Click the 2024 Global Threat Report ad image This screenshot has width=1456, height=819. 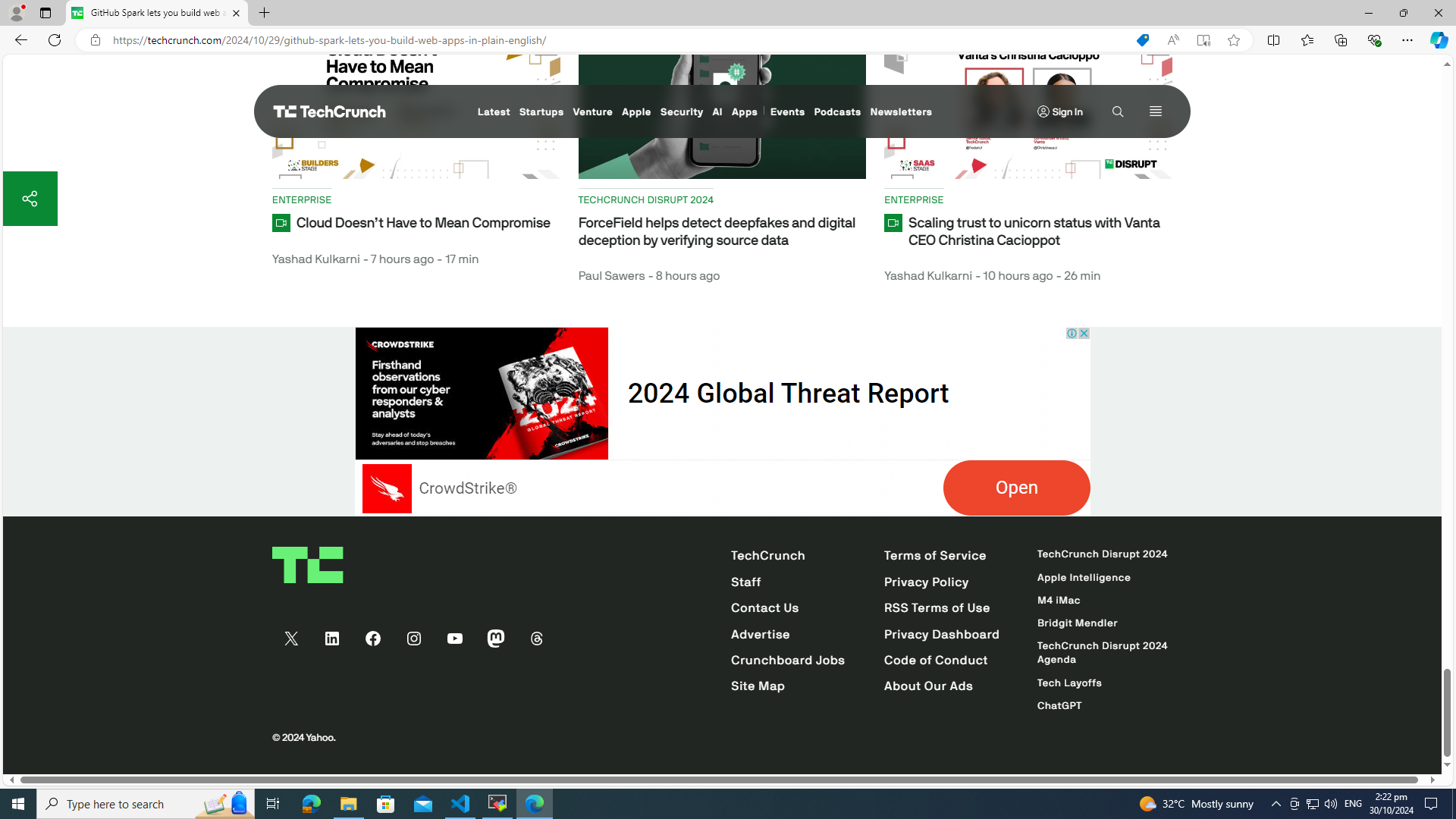coord(482,393)
